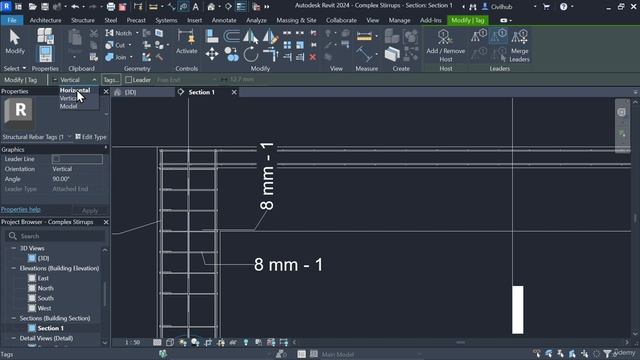Click the Open folder icon
The image size is (640, 360).
click(x=33, y=7)
